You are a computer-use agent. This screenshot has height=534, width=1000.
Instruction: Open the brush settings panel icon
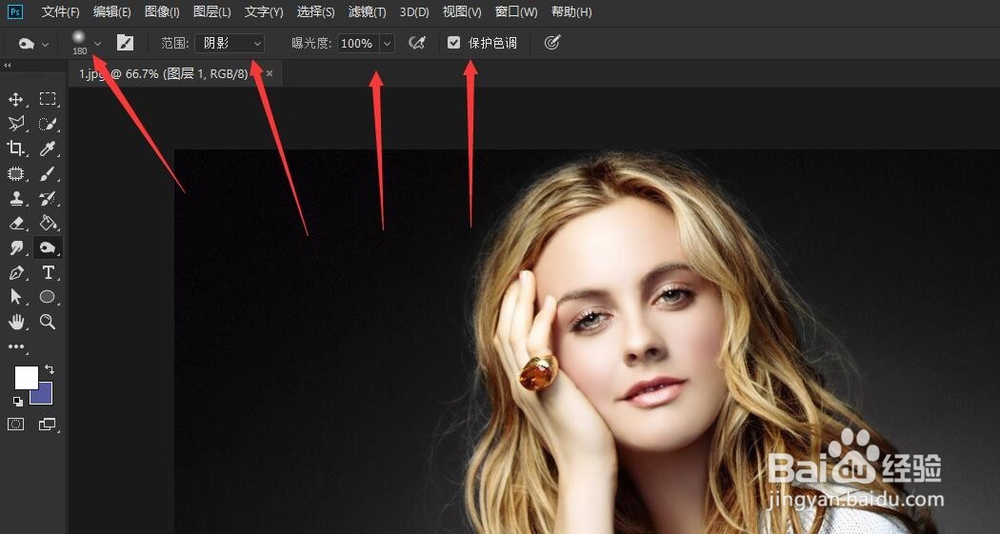pyautogui.click(x=125, y=43)
